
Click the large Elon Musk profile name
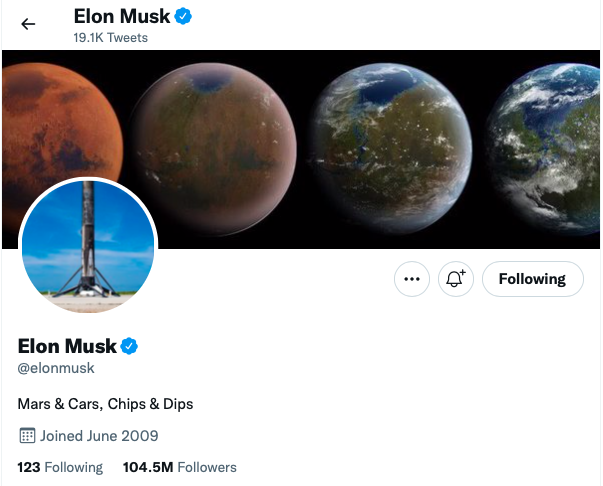[x=67, y=347]
